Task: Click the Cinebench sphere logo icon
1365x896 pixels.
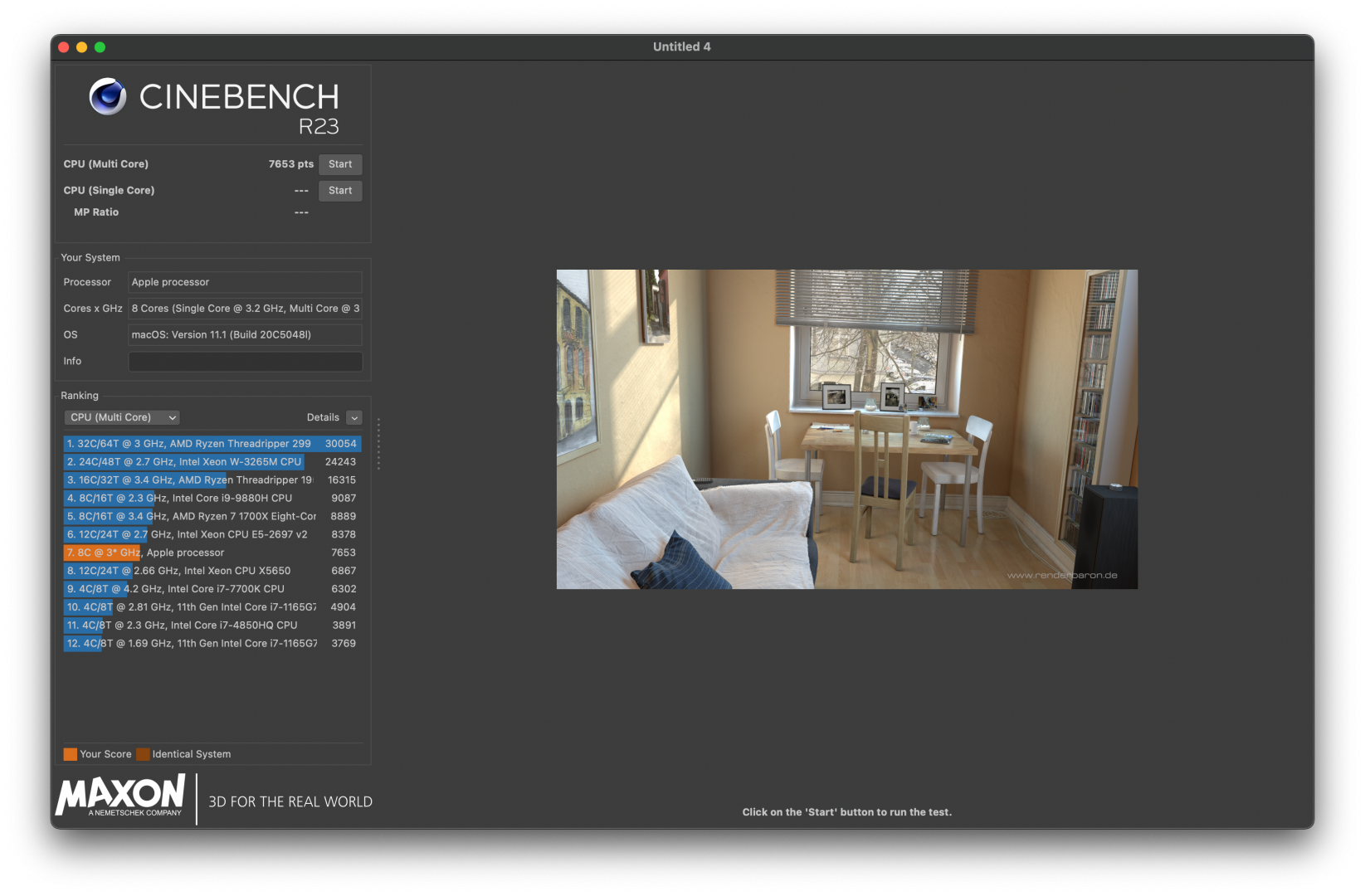Action: click(x=108, y=96)
